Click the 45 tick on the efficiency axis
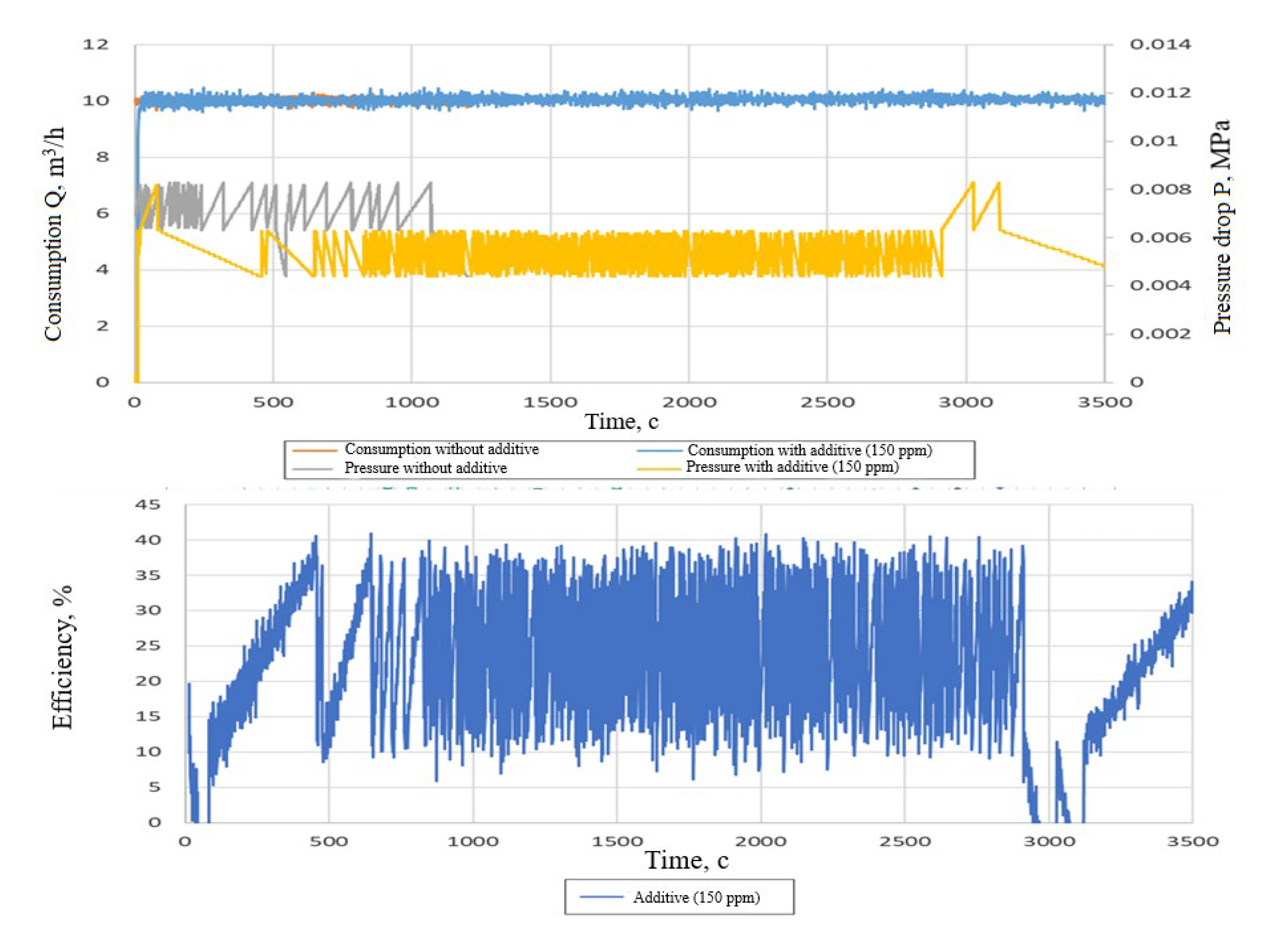The image size is (1288, 930). point(148,505)
